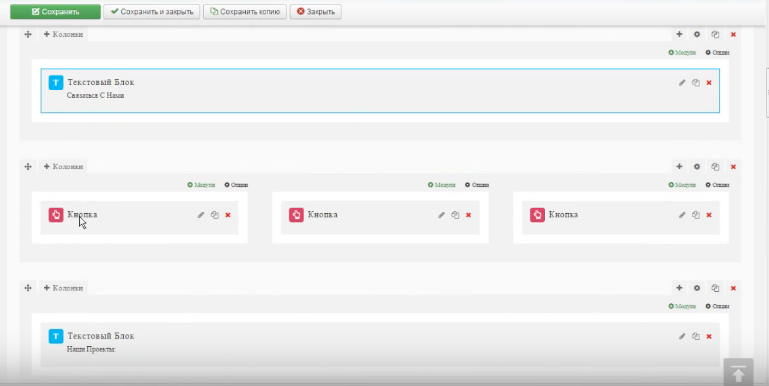Screen dimensions: 769x386
Task: Edit the middle Кнопка block with pencil
Action: click(x=441, y=215)
